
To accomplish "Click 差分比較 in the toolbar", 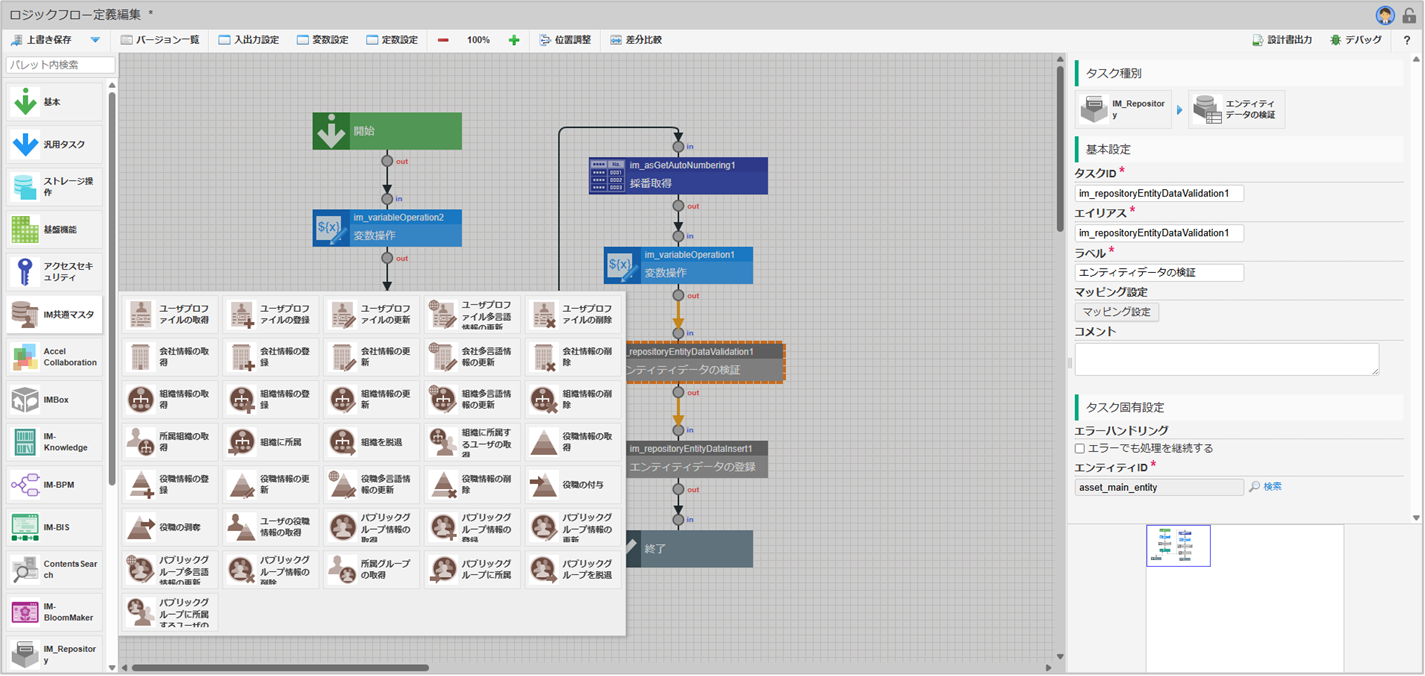I will coord(636,40).
